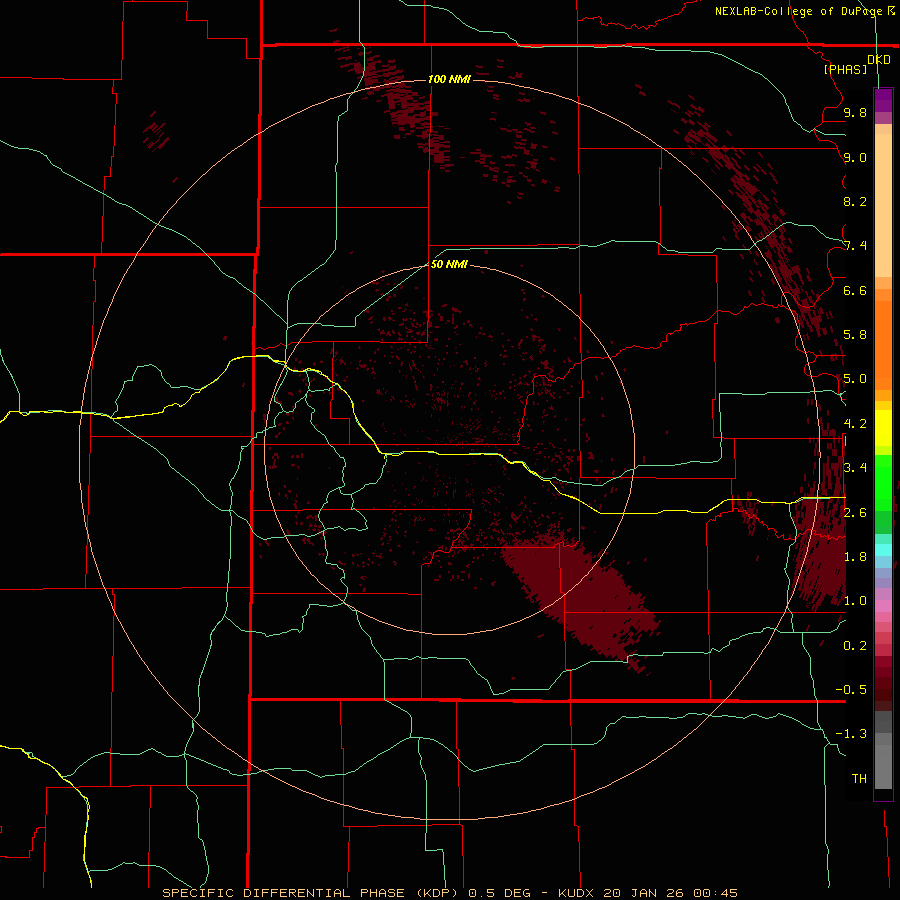The image size is (900, 900).
Task: Click the 1.0 value on the color scale
Action: coord(855,601)
